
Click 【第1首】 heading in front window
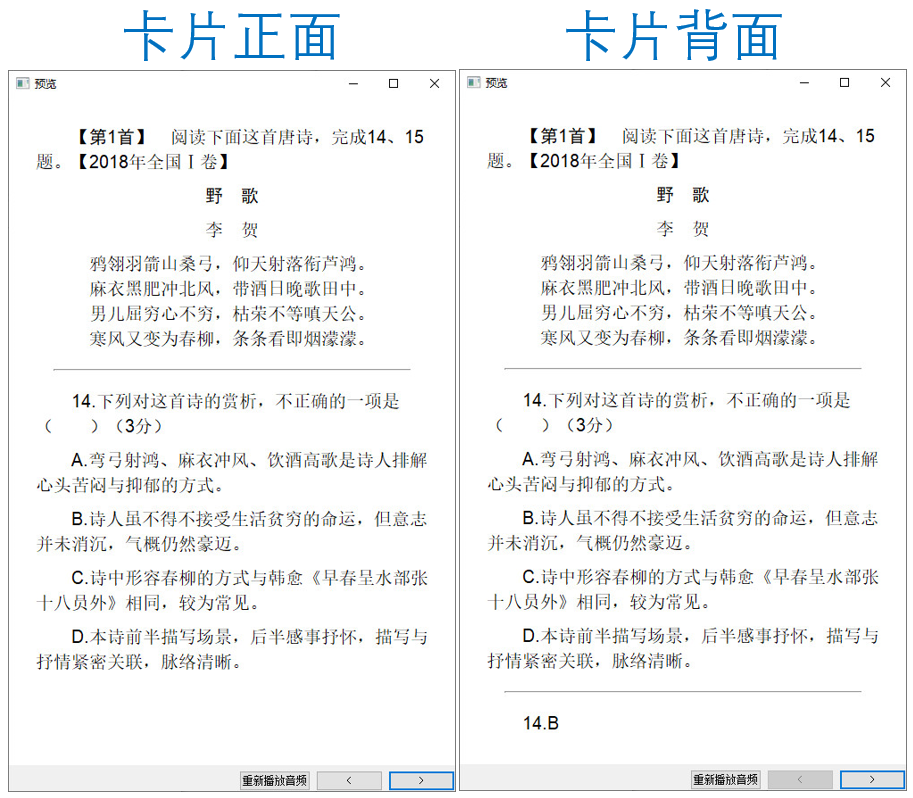pyautogui.click(x=112, y=137)
